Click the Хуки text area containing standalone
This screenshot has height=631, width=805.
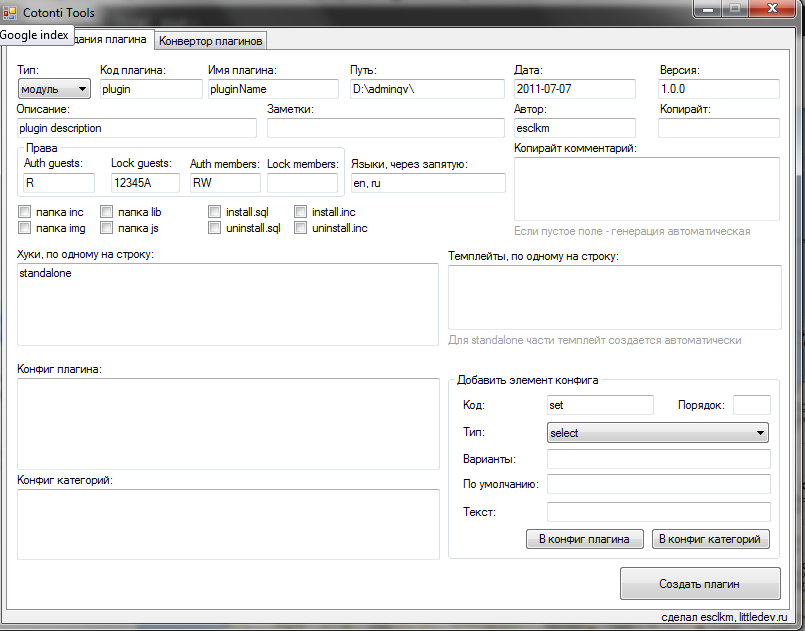(x=228, y=304)
